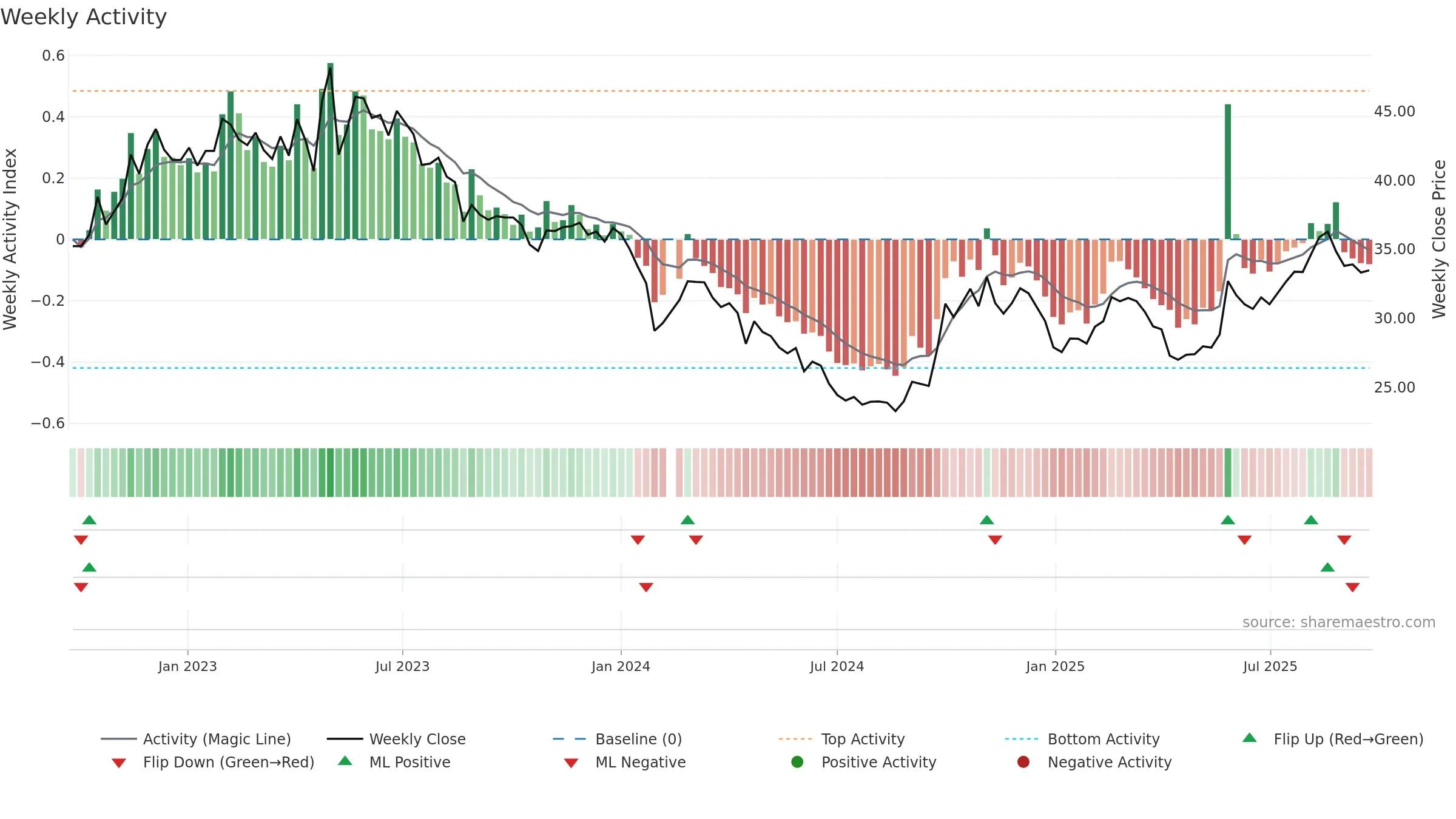Toggle the Weekly Close legend entry
Viewport: 1456px width, 819px height.
[396, 739]
